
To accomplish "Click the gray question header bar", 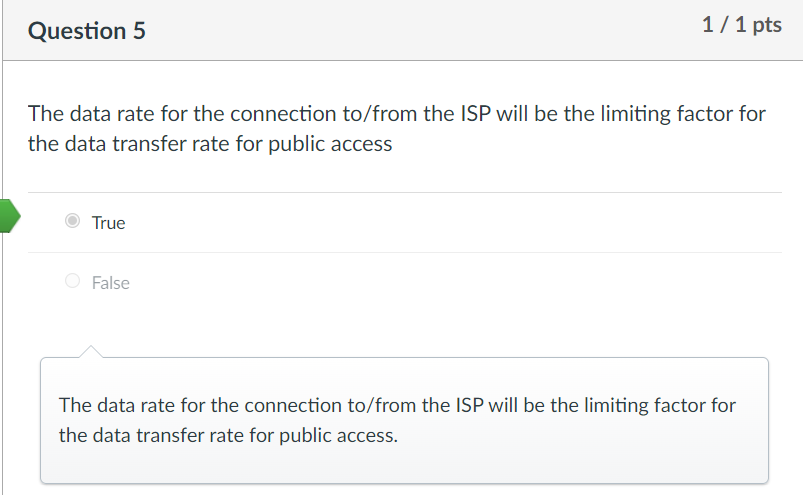I will [403, 30].
